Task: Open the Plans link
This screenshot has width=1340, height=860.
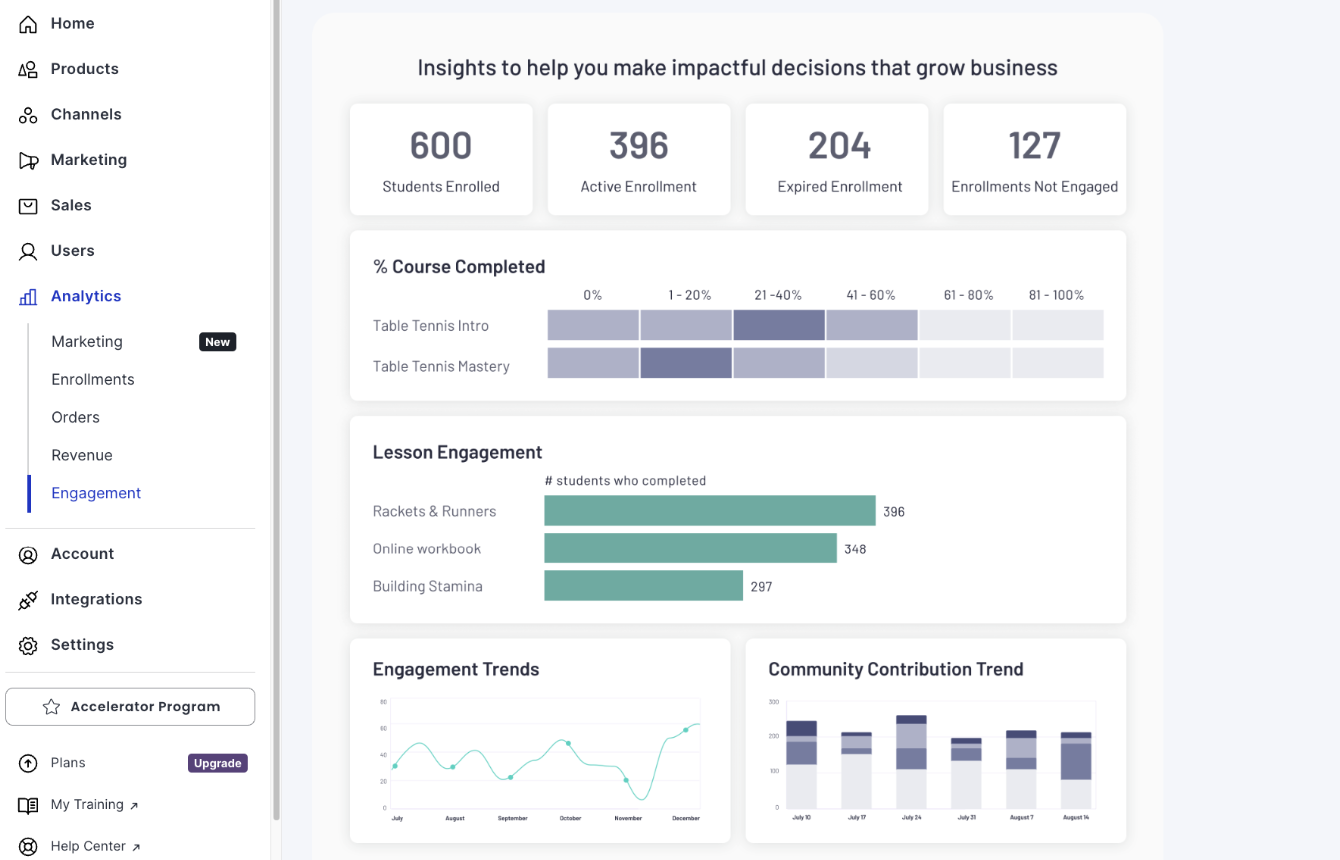Action: [68, 763]
